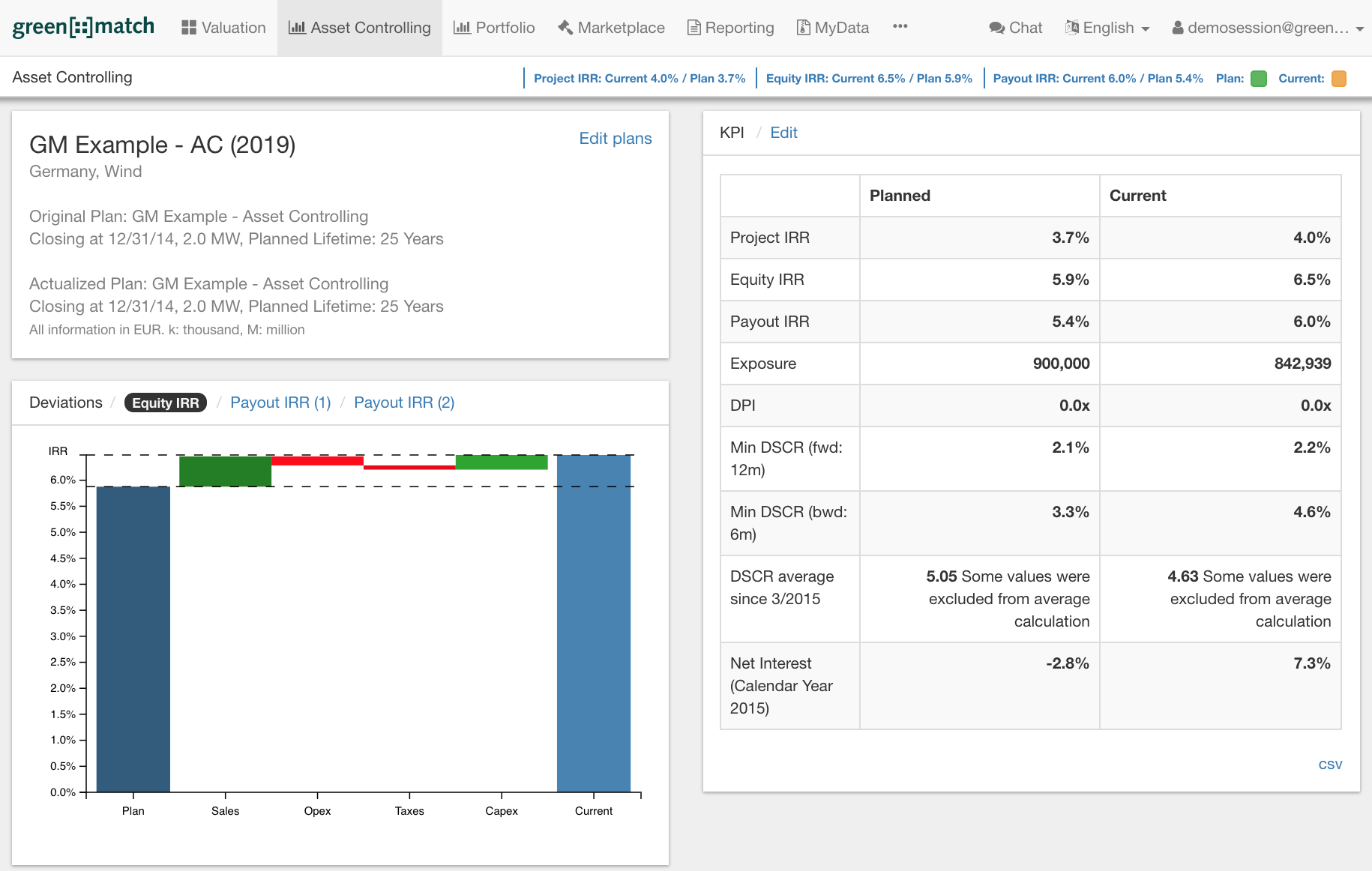Click the Asset Controlling chart icon

tap(297, 28)
